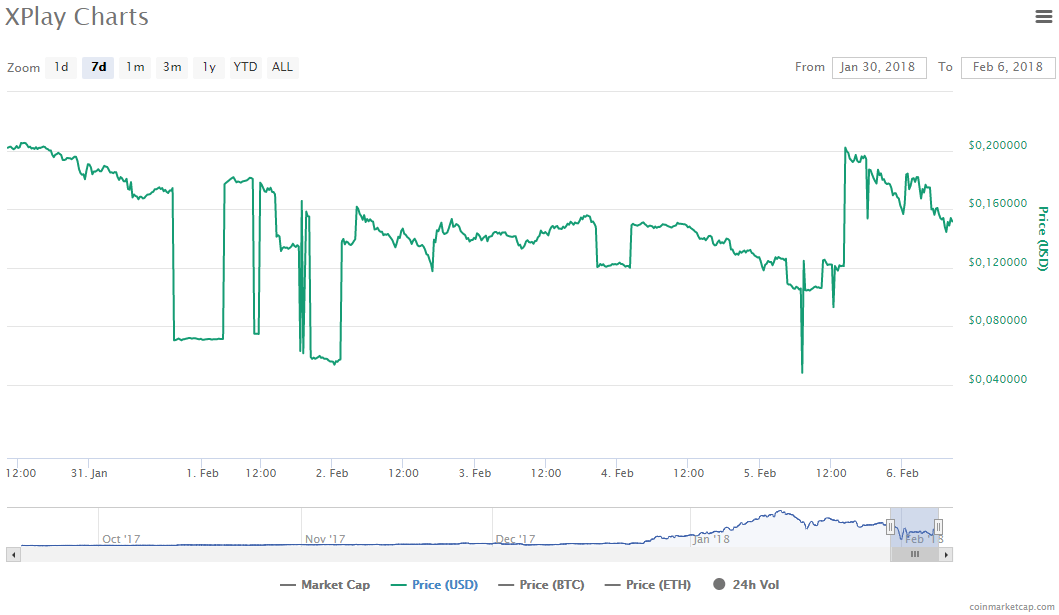The width and height of the screenshot is (1059, 615).
Task: Click the 6. Feb x-axis label
Action: (x=902, y=473)
